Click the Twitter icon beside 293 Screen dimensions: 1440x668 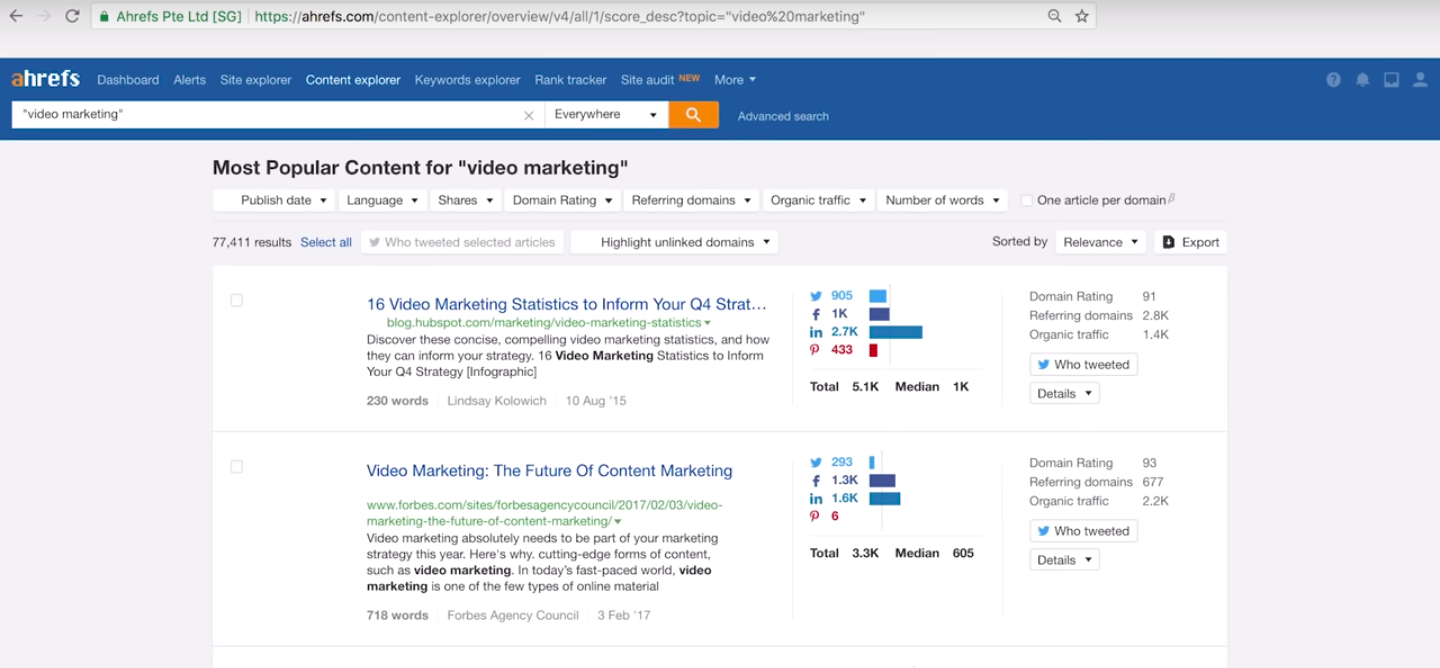pyautogui.click(x=816, y=462)
